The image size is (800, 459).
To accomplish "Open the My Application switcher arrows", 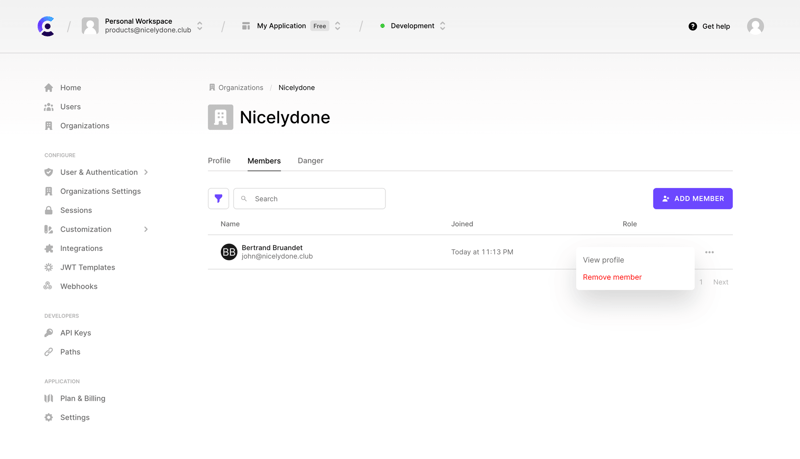I will [337, 26].
